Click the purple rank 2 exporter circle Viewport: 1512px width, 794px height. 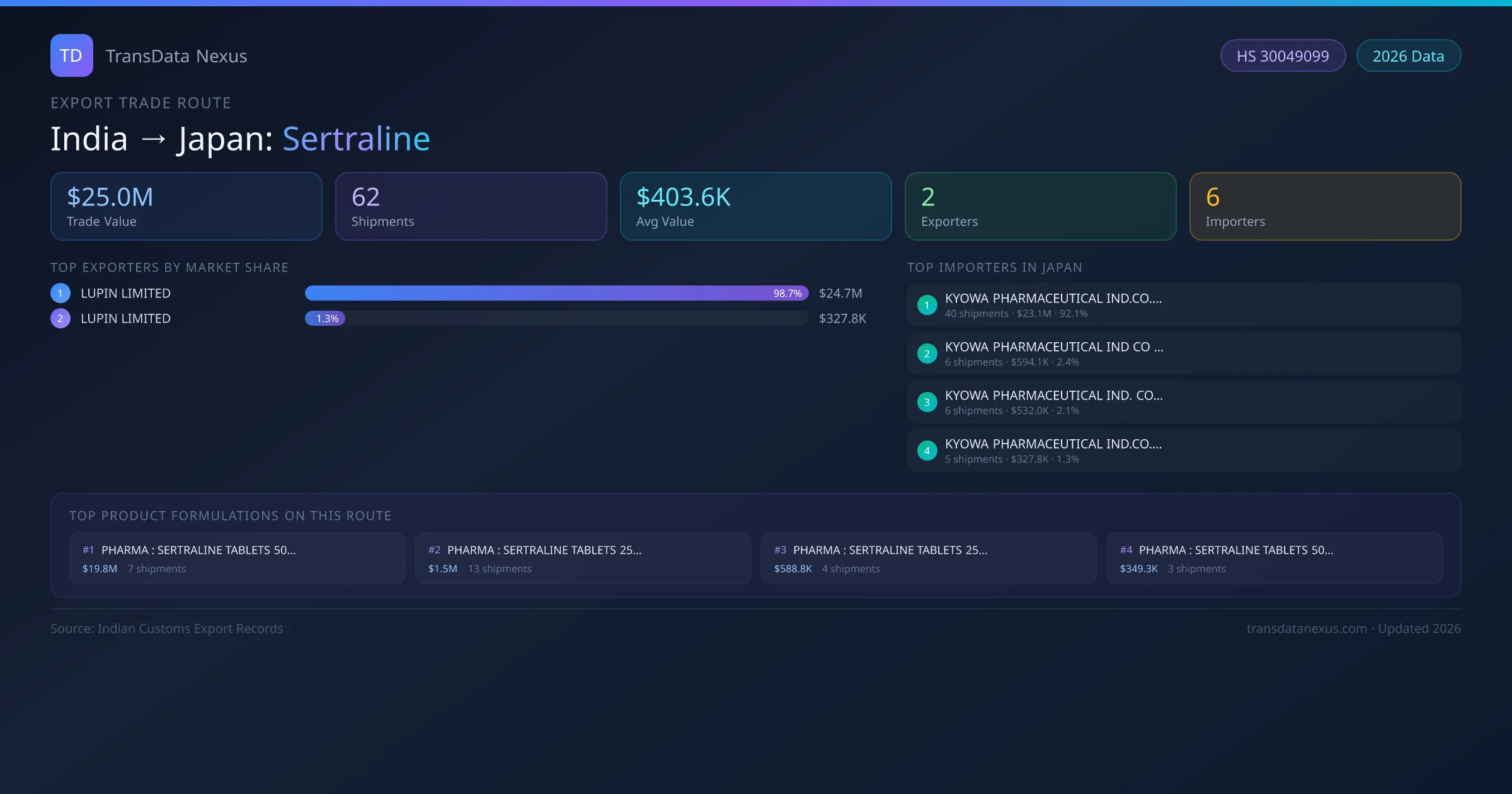click(60, 318)
